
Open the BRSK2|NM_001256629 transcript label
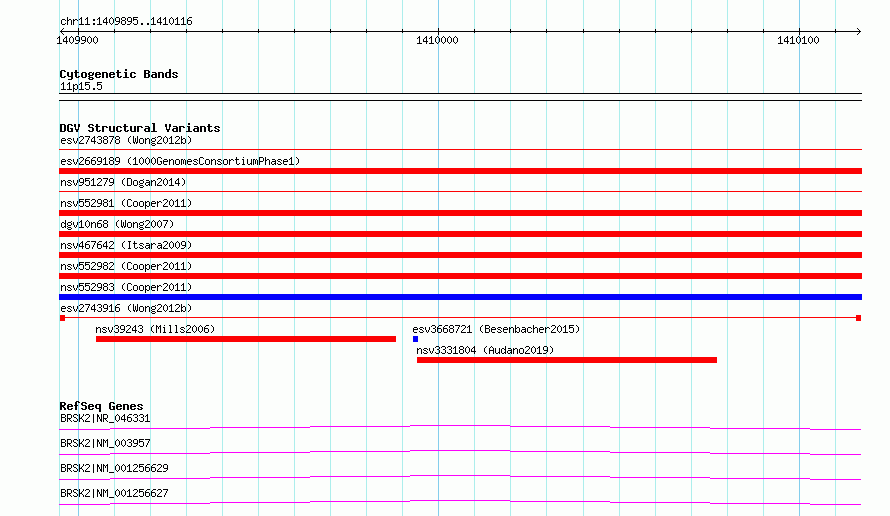point(114,468)
